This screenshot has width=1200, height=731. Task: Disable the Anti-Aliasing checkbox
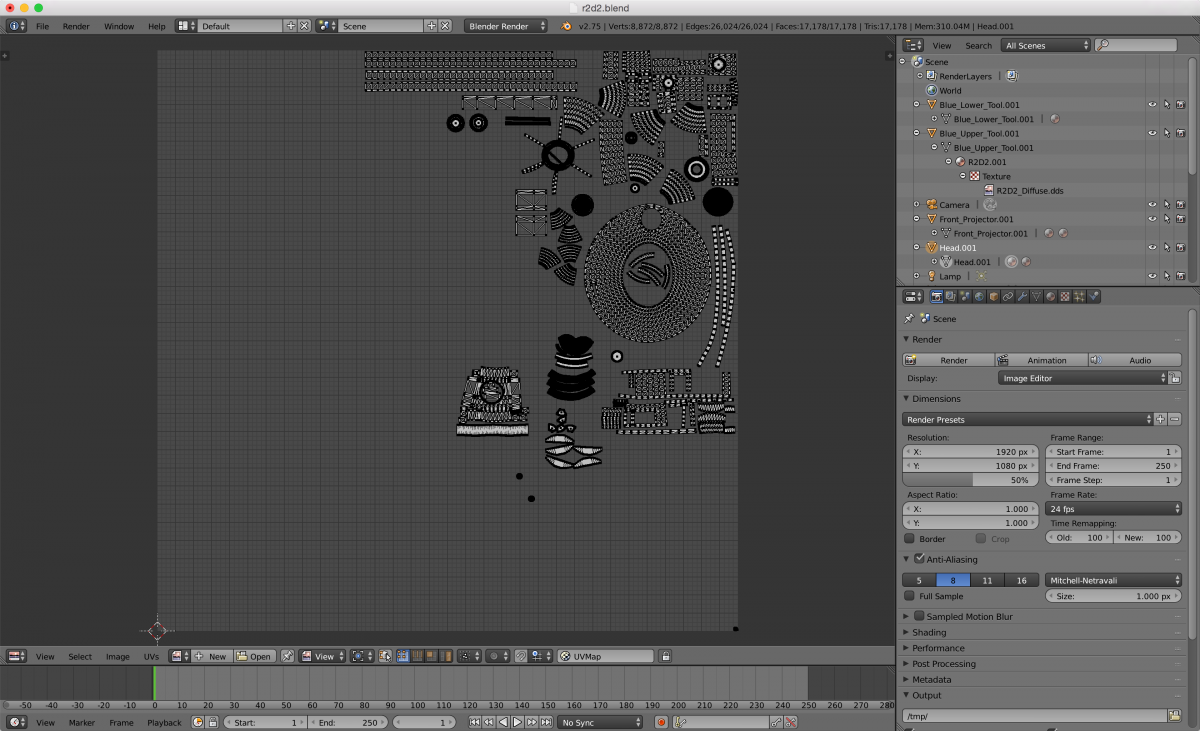coord(919,559)
